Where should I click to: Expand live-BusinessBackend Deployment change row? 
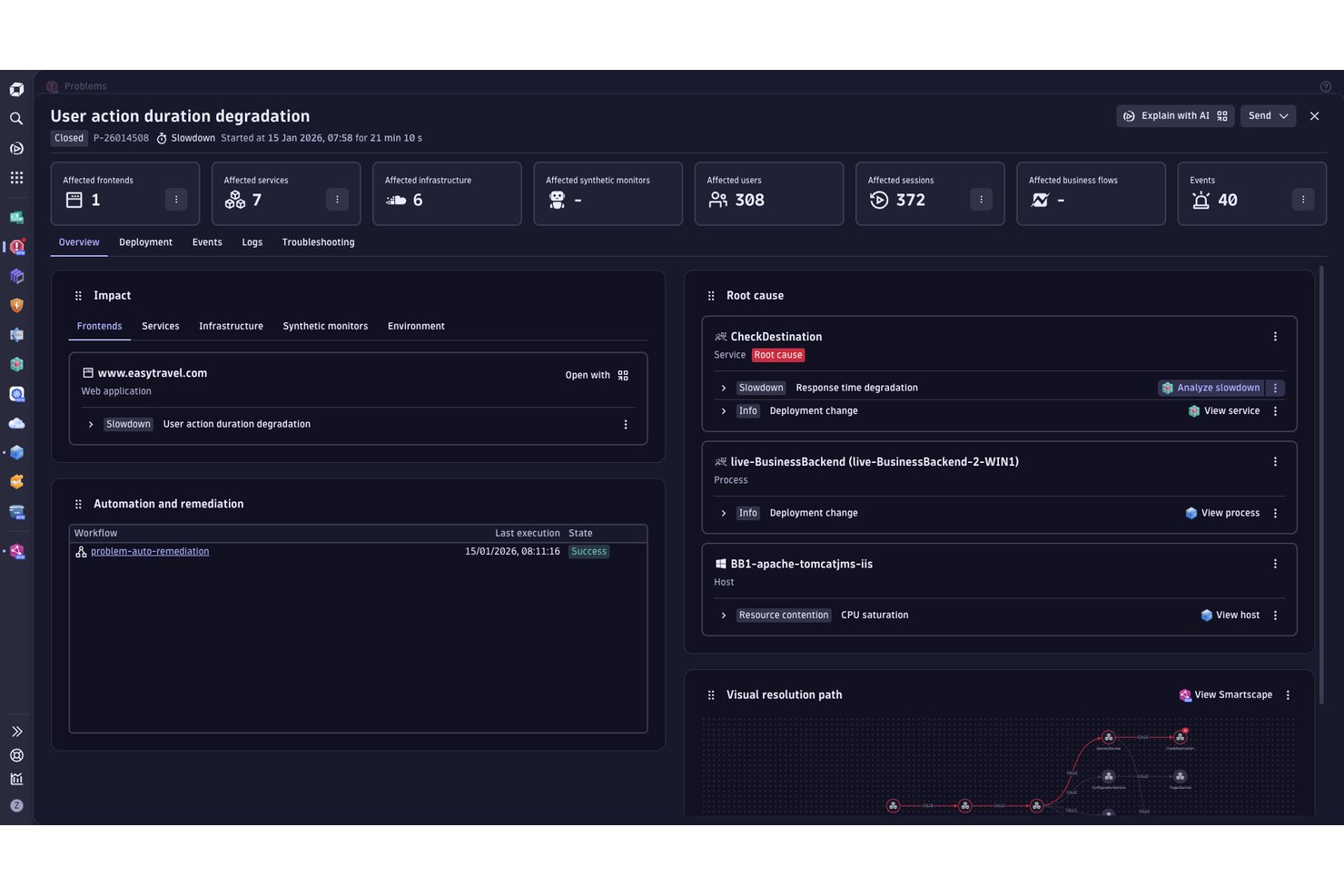click(724, 513)
